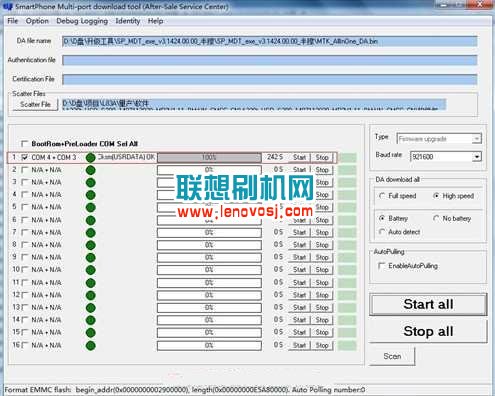Click the green status indicator in row 12

[90, 295]
